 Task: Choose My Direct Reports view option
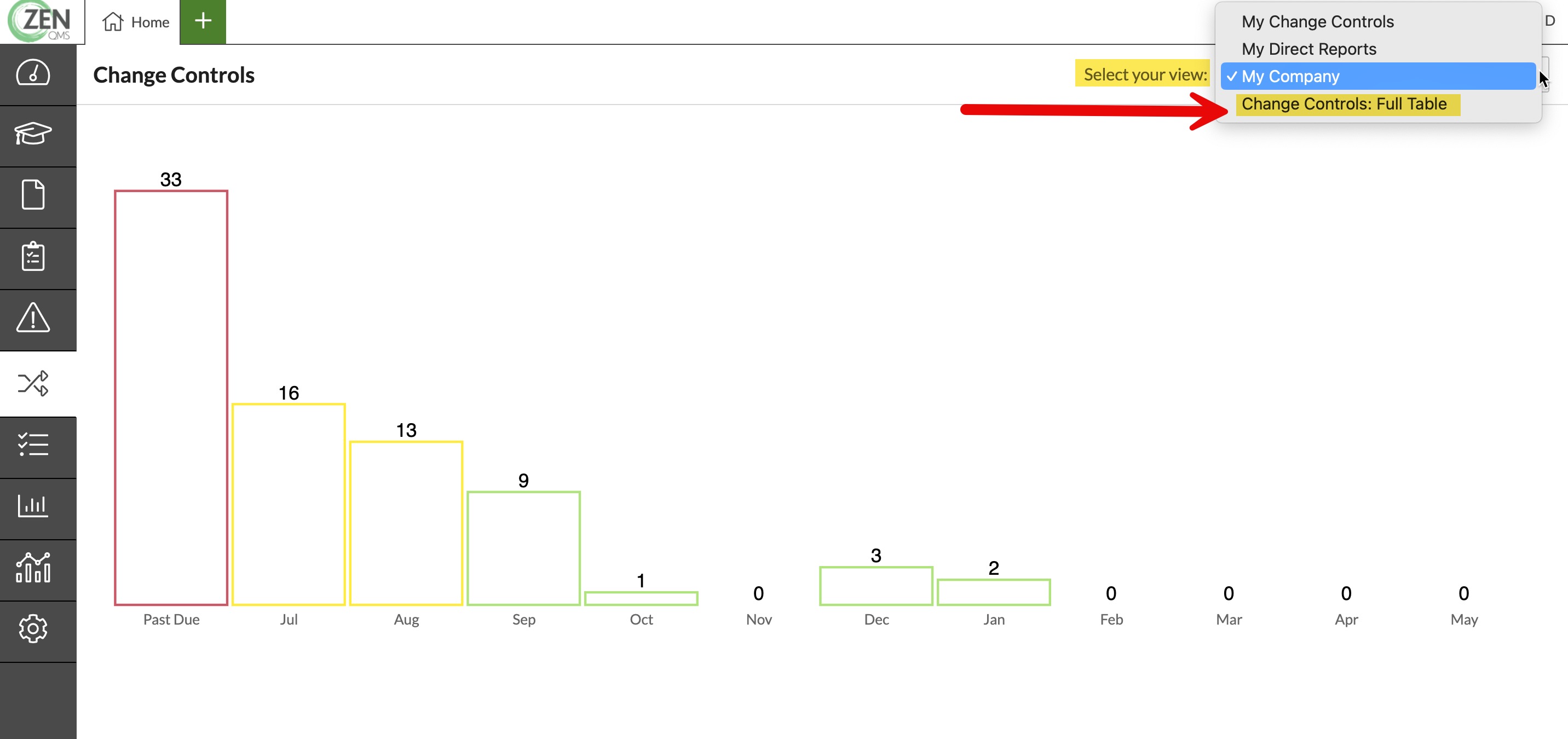point(1308,49)
